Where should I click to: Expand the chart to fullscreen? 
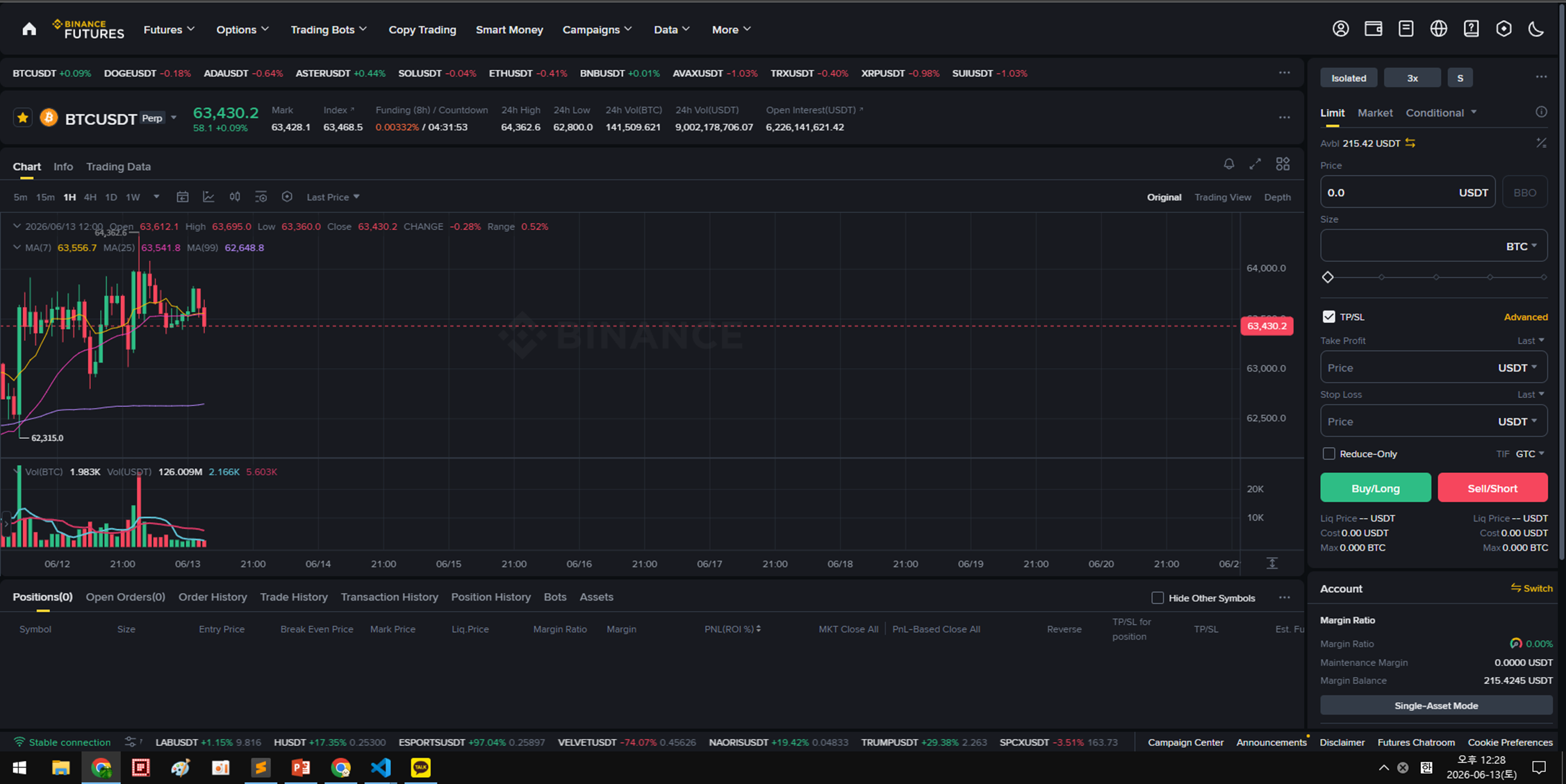pos(1255,164)
